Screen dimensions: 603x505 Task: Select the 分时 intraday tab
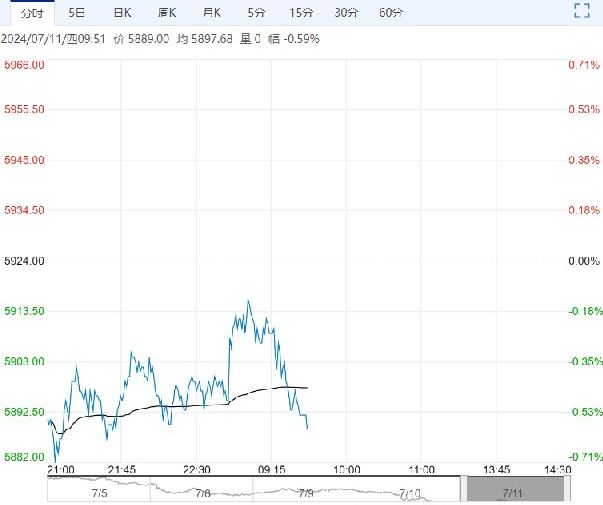pos(33,13)
